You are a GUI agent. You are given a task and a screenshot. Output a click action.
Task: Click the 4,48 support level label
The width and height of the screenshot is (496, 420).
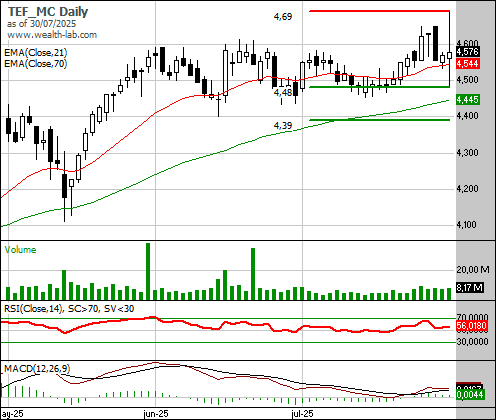coord(283,92)
